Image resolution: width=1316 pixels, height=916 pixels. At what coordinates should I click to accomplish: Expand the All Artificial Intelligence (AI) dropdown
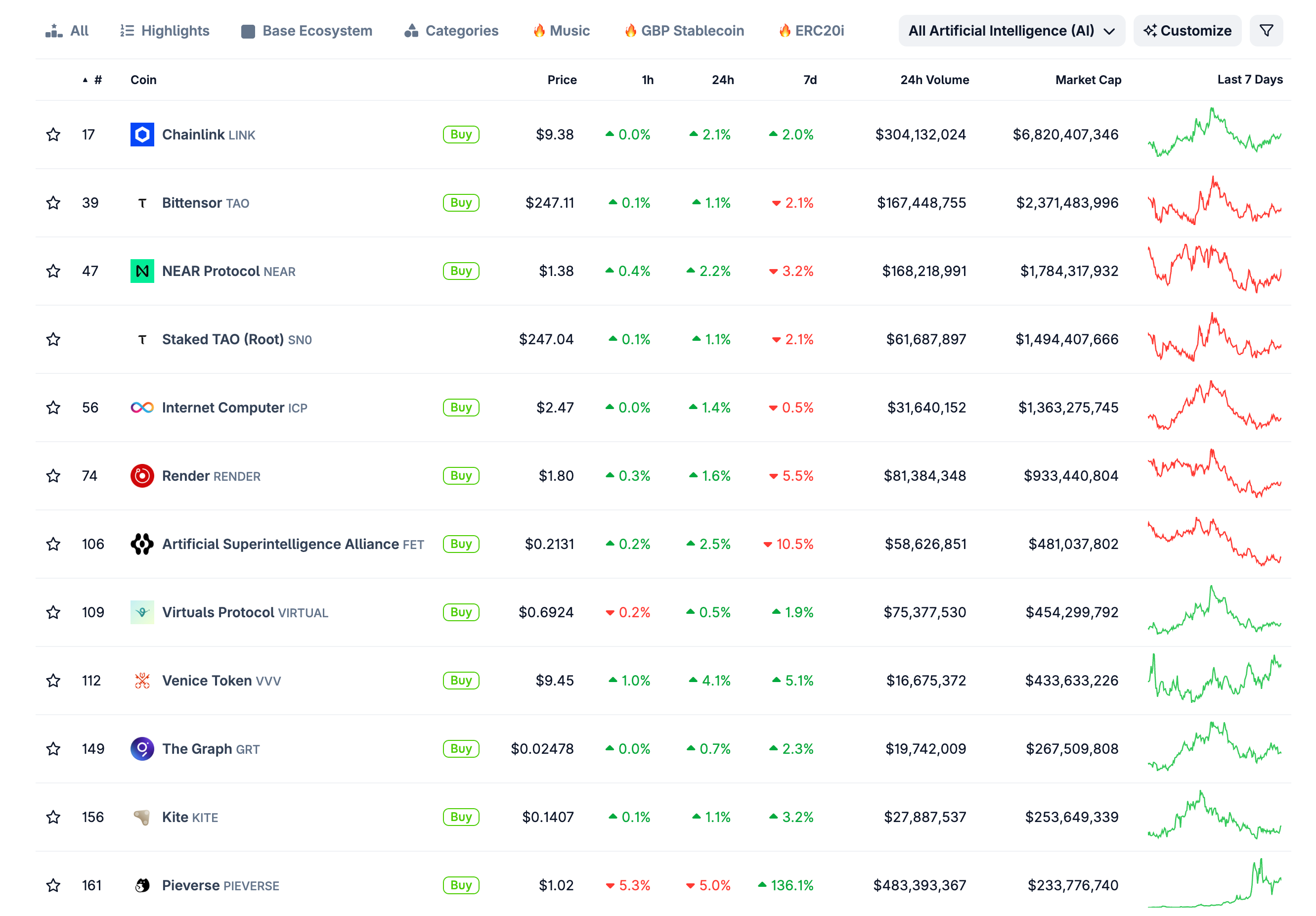[1011, 31]
